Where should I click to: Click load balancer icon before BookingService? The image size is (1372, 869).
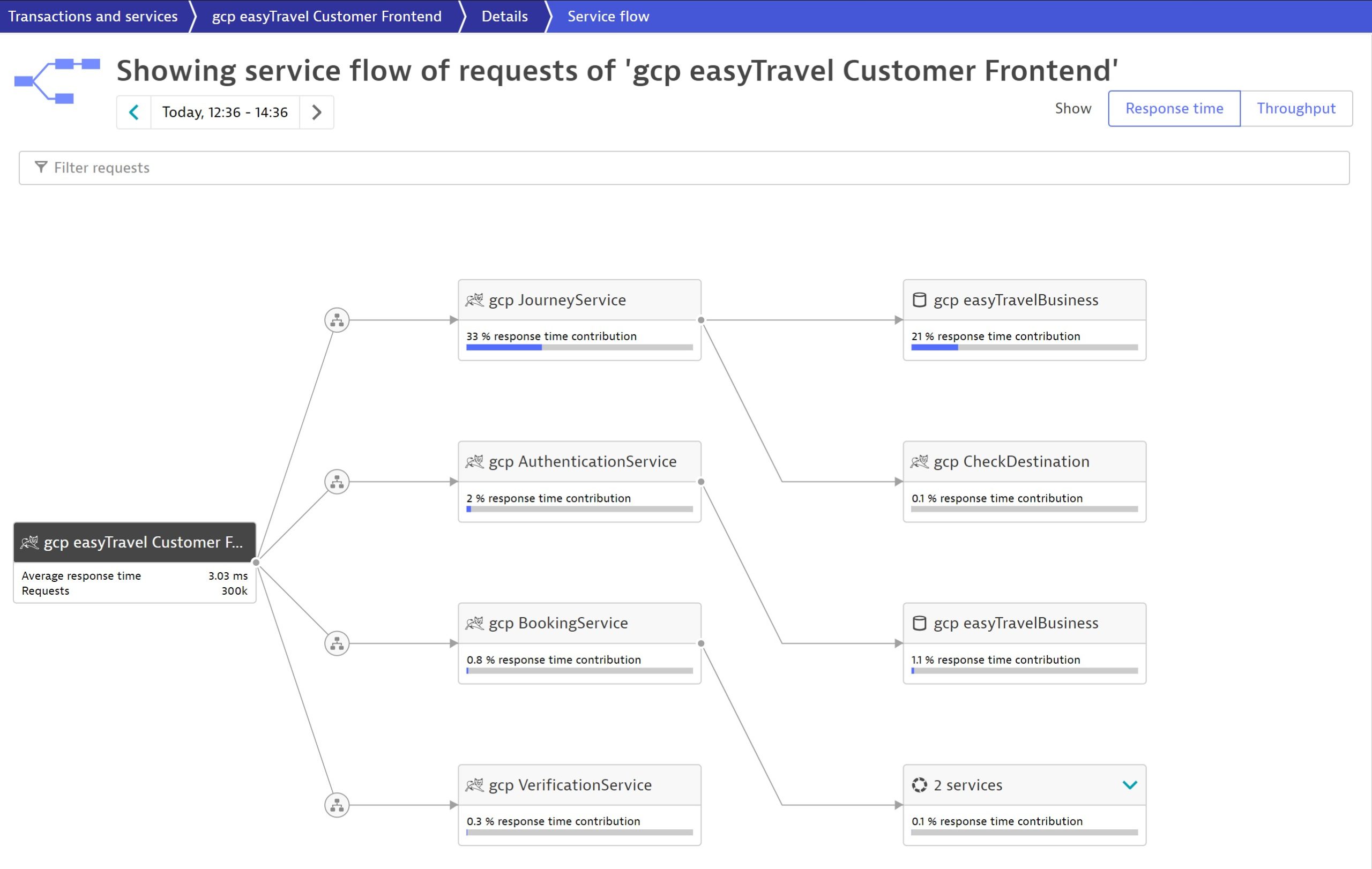[x=337, y=643]
